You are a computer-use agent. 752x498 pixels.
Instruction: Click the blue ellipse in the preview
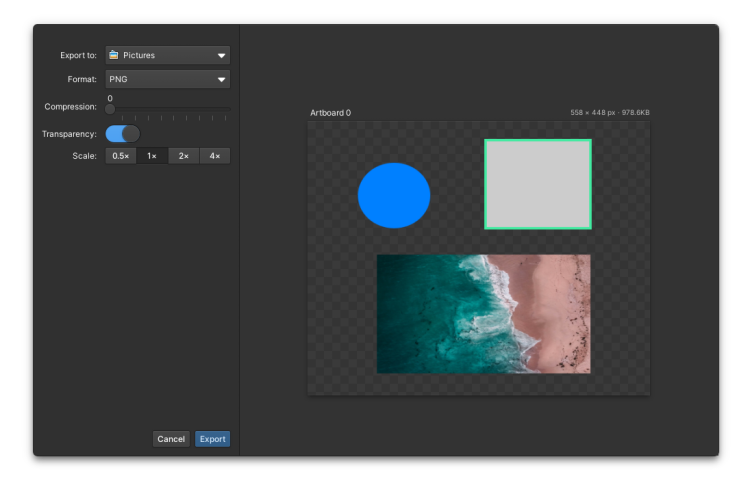point(394,195)
